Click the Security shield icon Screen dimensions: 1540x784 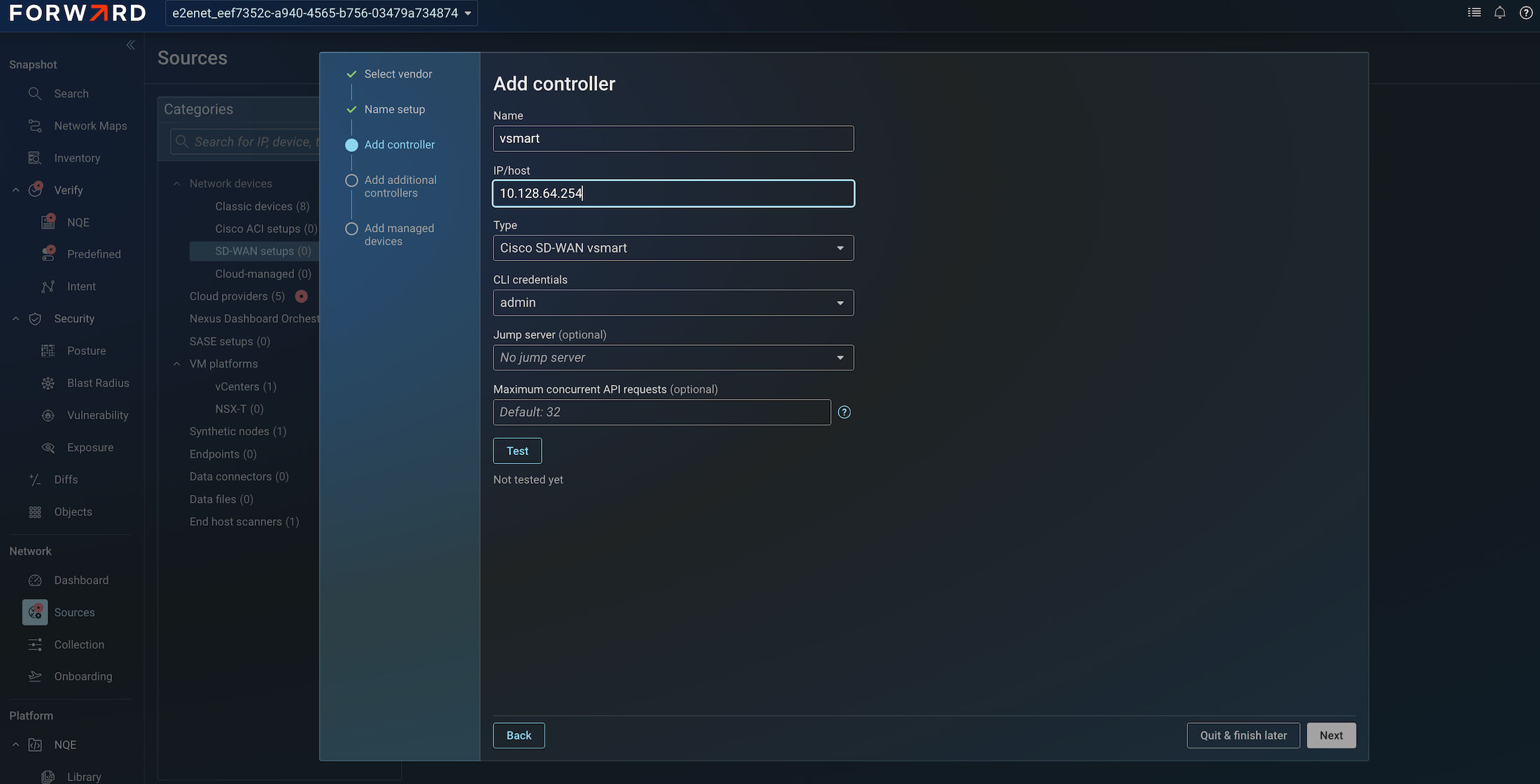point(35,318)
